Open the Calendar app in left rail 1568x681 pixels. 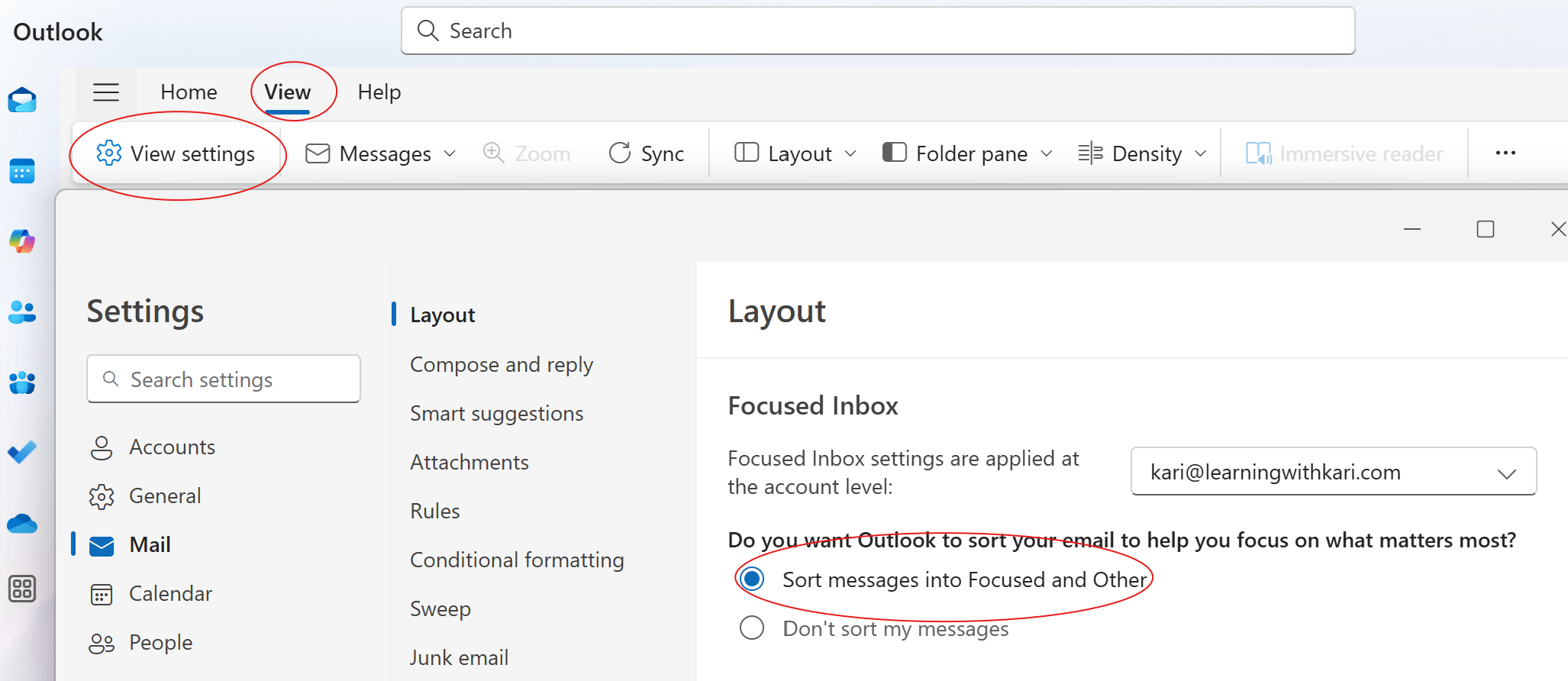(22, 171)
